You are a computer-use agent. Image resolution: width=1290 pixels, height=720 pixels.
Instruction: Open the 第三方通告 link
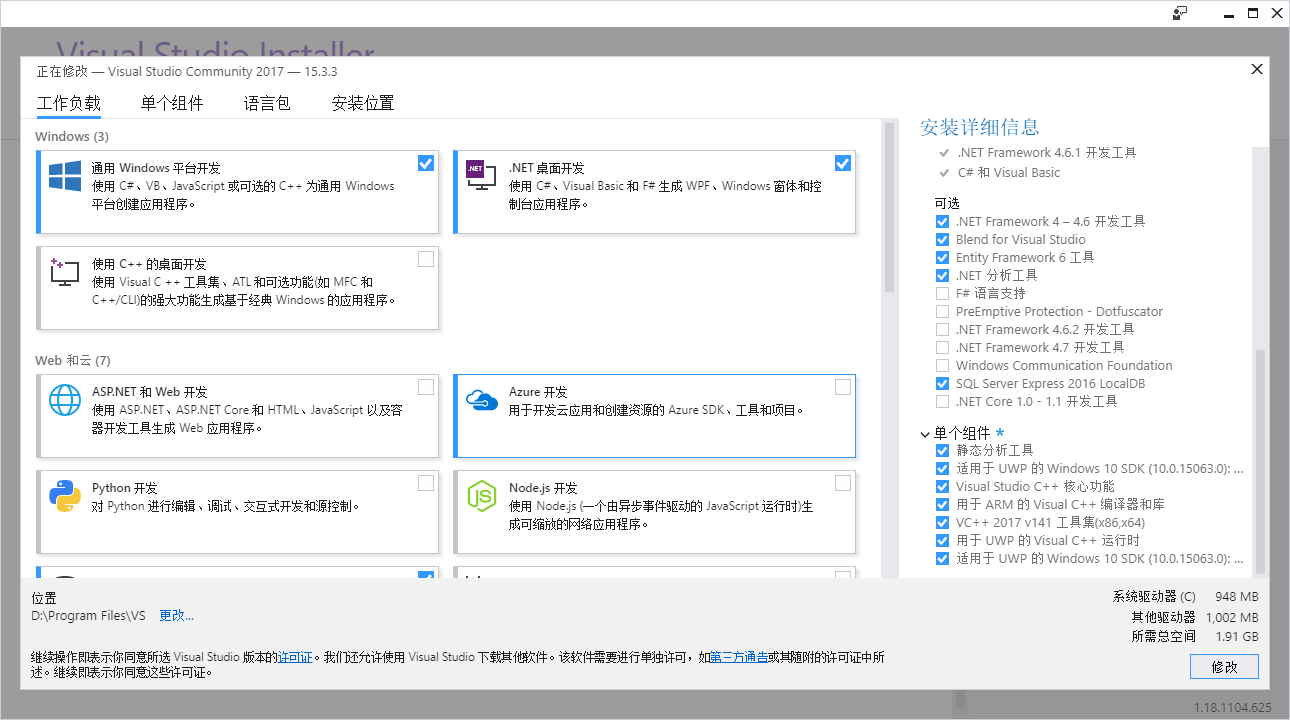(739, 657)
